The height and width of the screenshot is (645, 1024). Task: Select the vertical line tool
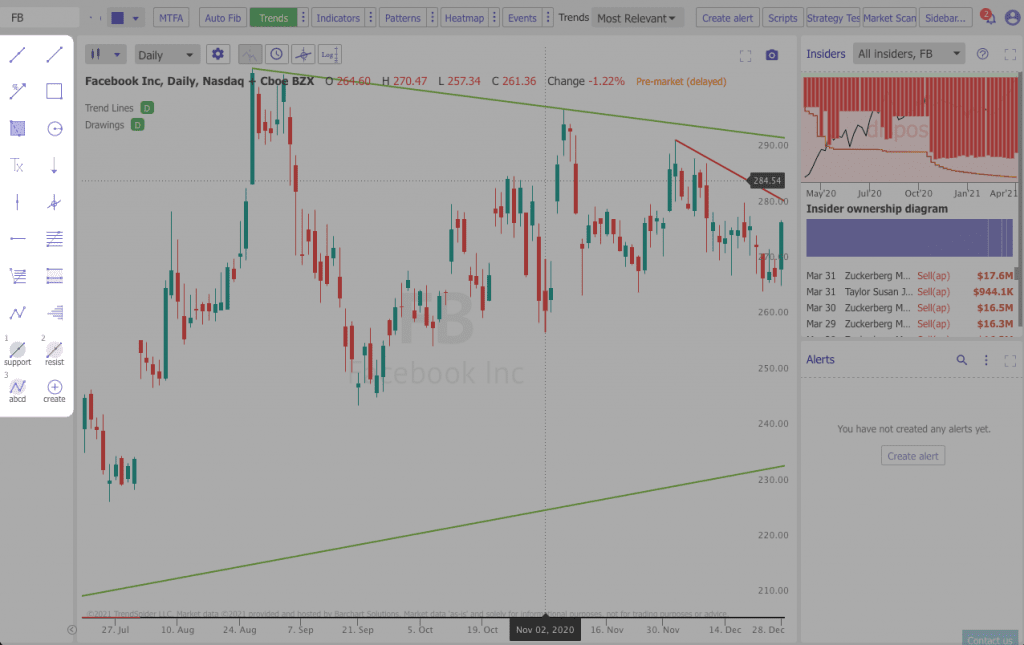18,202
